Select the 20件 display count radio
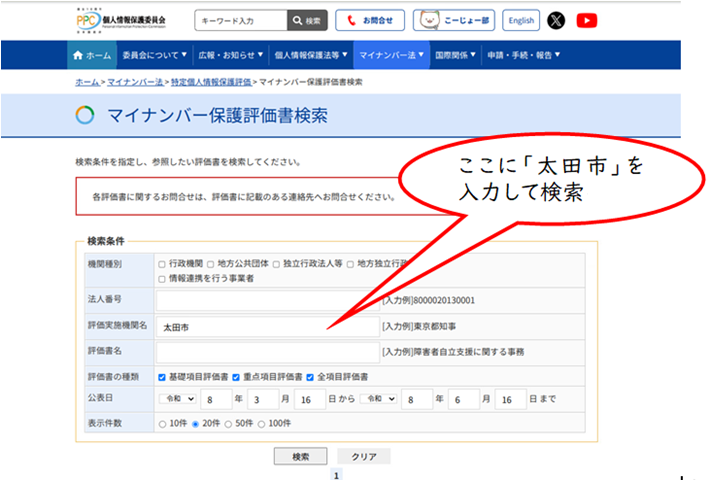 tap(195, 424)
